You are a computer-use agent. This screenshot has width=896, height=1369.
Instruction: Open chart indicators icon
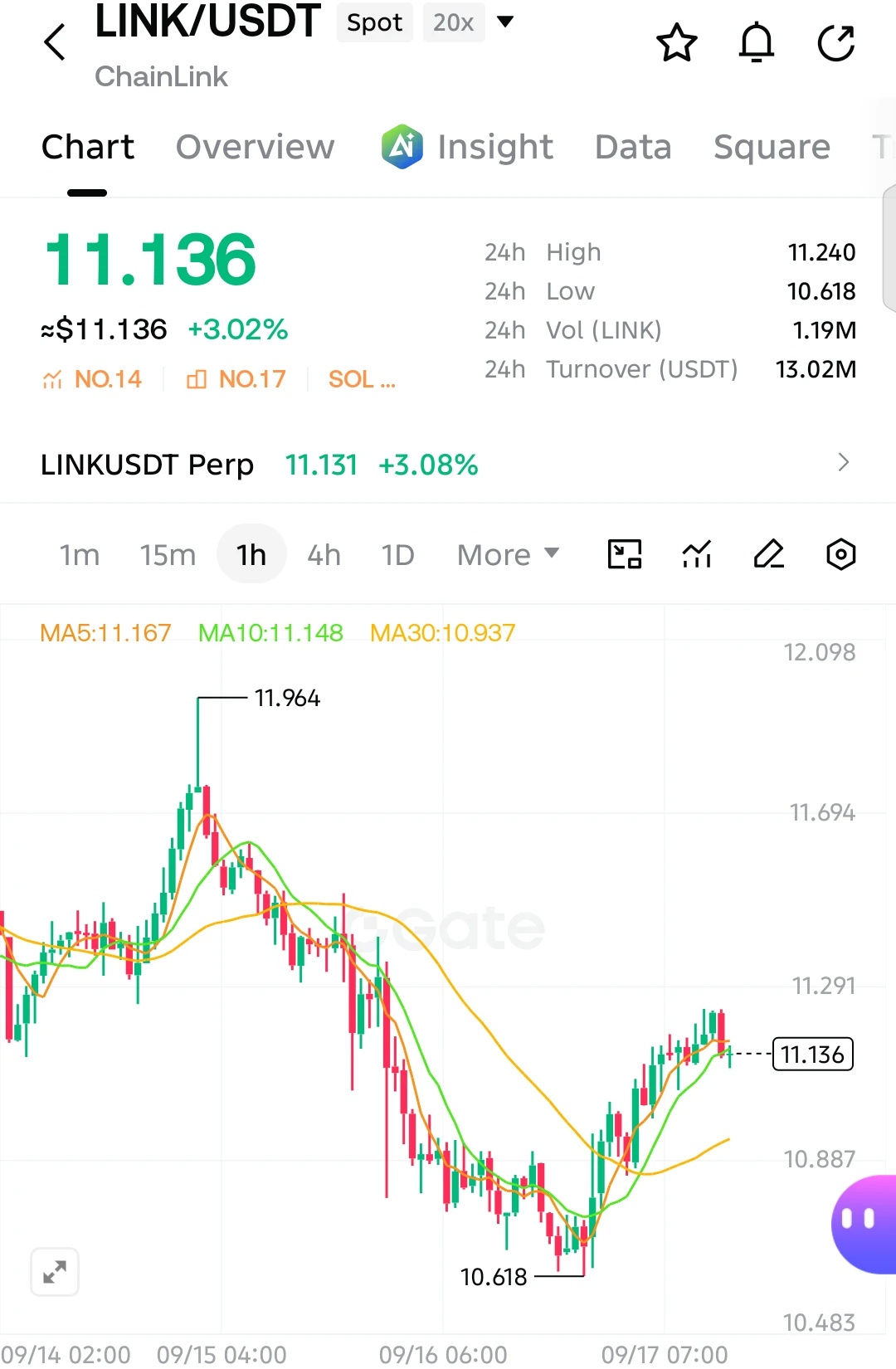[697, 554]
